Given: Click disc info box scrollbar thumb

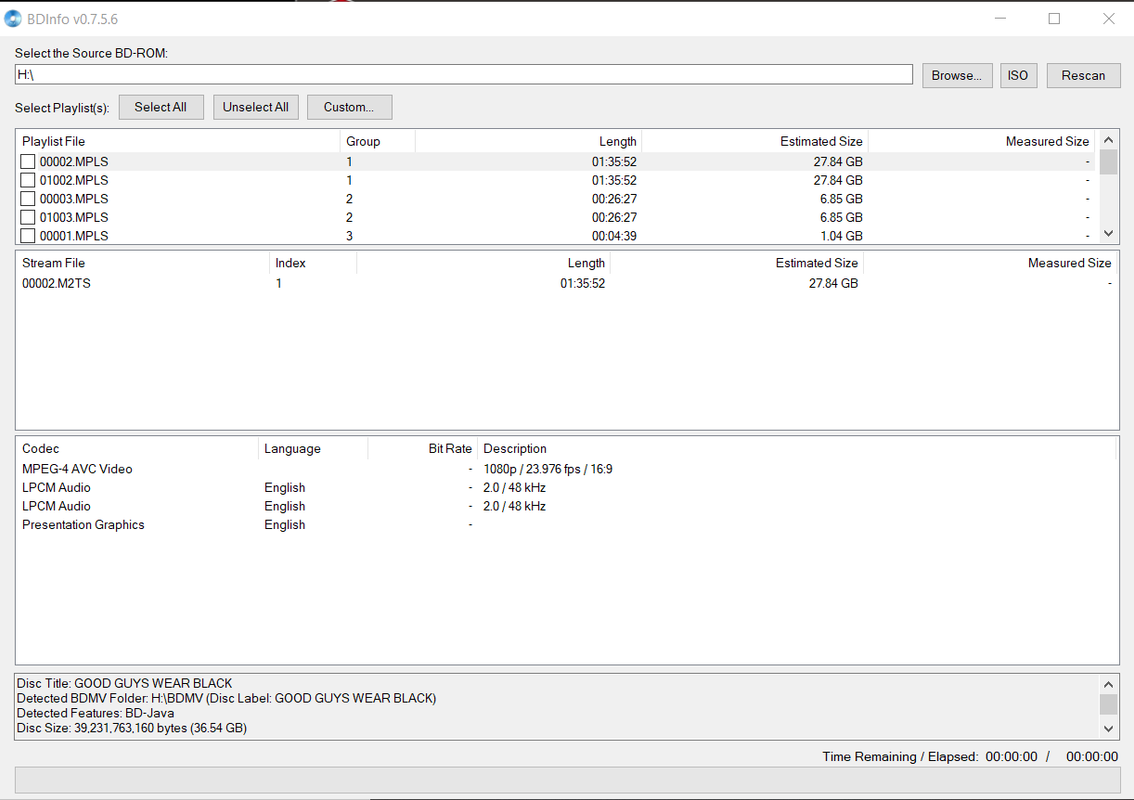Looking at the screenshot, I should coord(1108,704).
